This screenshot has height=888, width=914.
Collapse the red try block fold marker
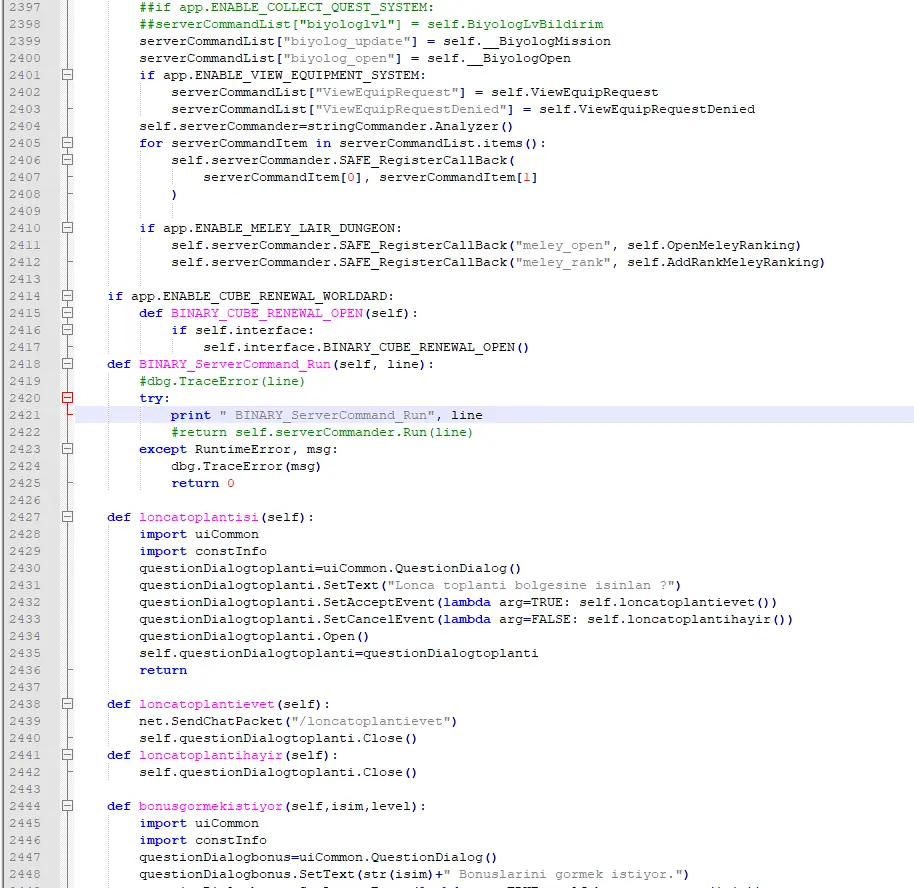coord(68,398)
